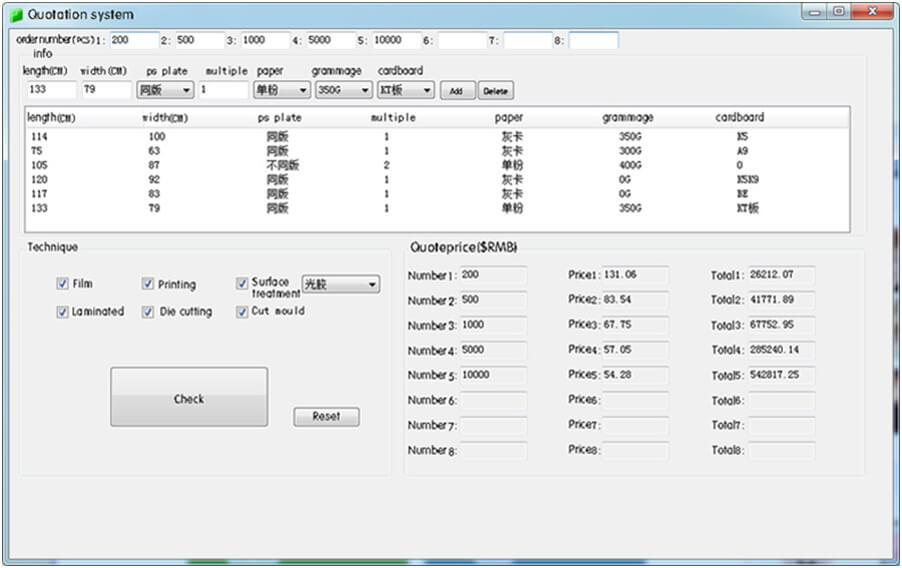Select the list row with length 75
Image resolution: width=902 pixels, height=568 pixels.
tap(437, 151)
